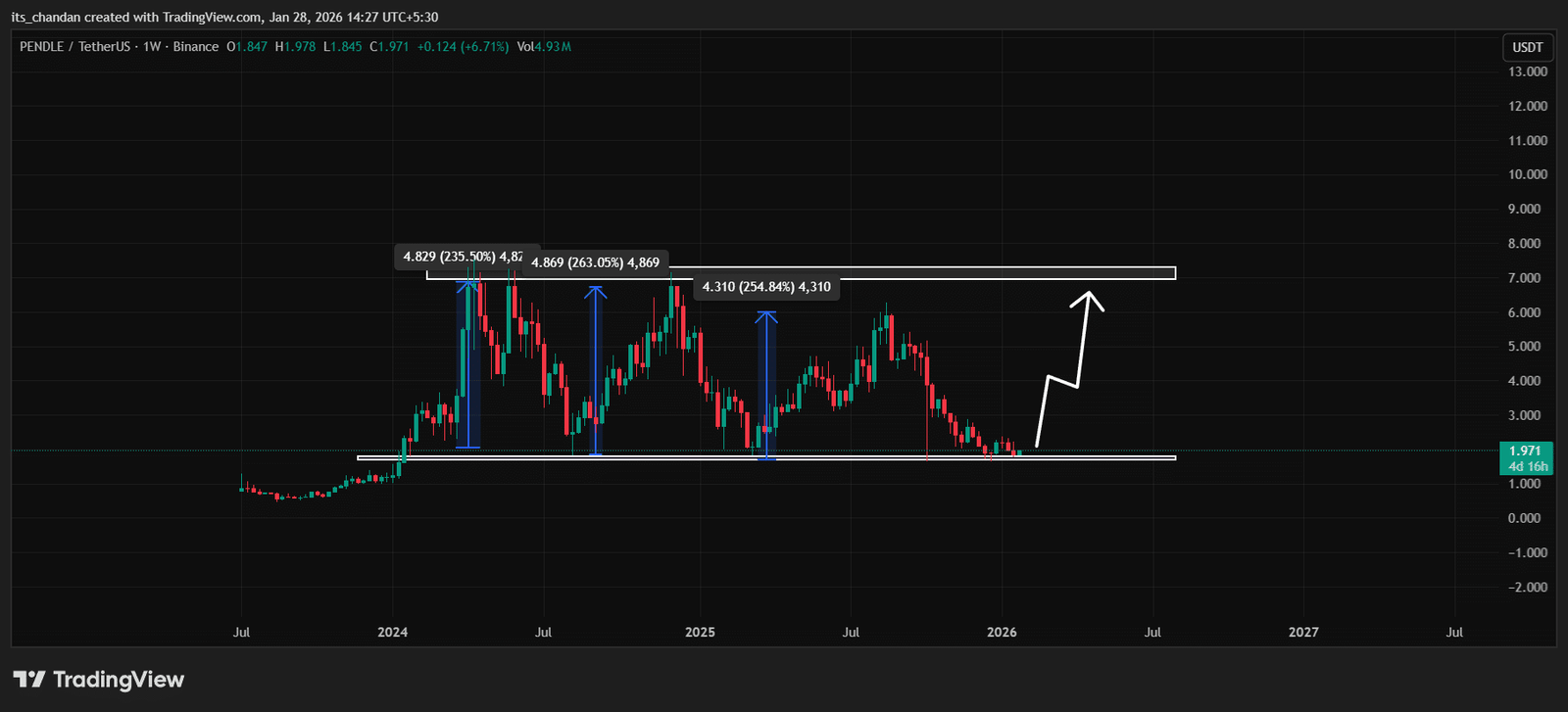The image size is (1568, 712).
Task: Click the 4.310 (254.84%) measurement label
Action: (x=766, y=287)
